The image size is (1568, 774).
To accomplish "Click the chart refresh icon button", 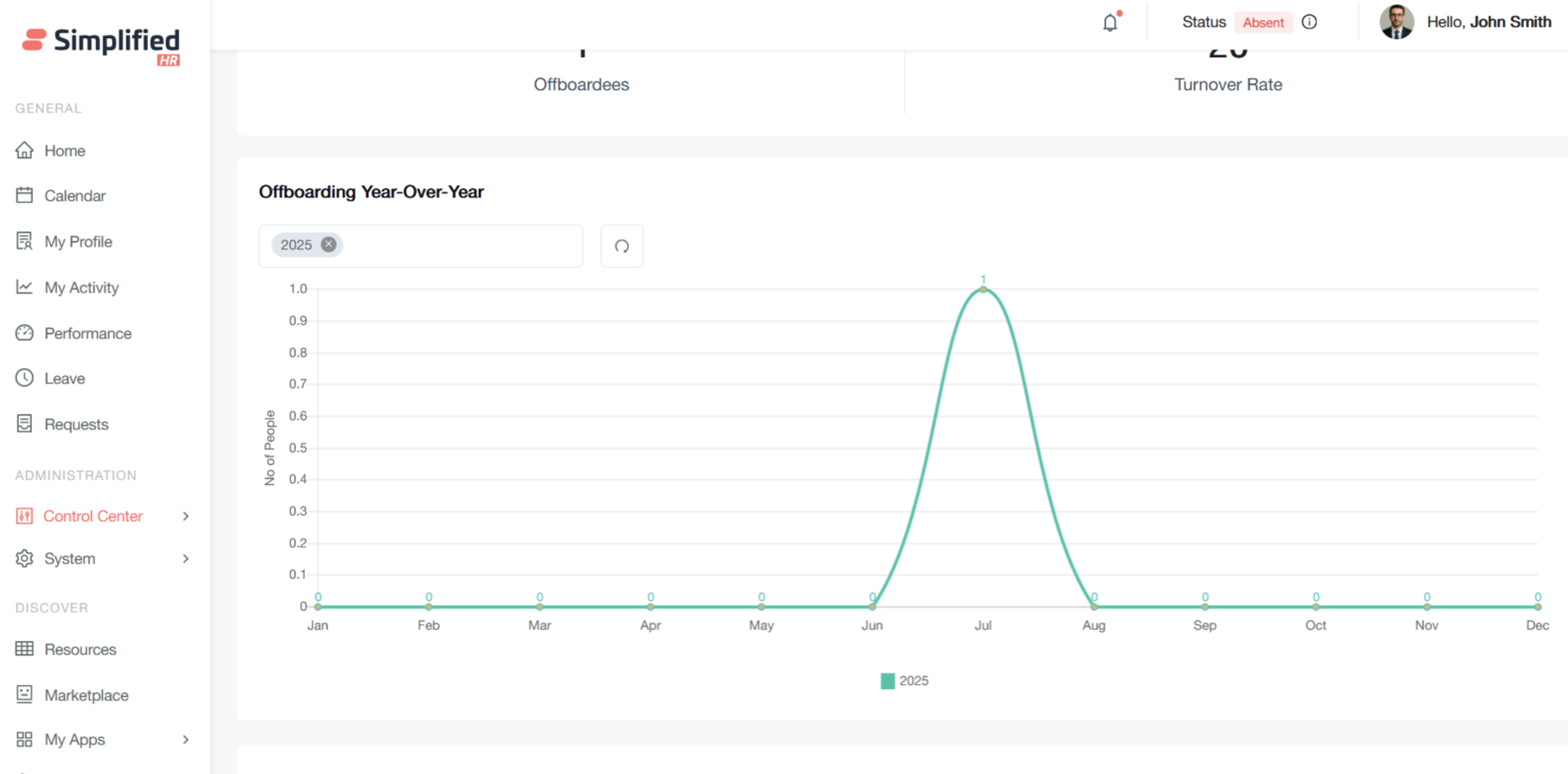I will [x=622, y=246].
